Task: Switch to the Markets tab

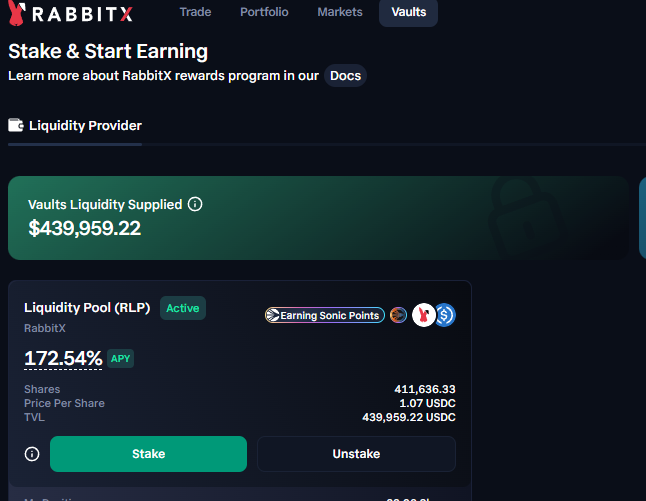Action: pyautogui.click(x=340, y=12)
